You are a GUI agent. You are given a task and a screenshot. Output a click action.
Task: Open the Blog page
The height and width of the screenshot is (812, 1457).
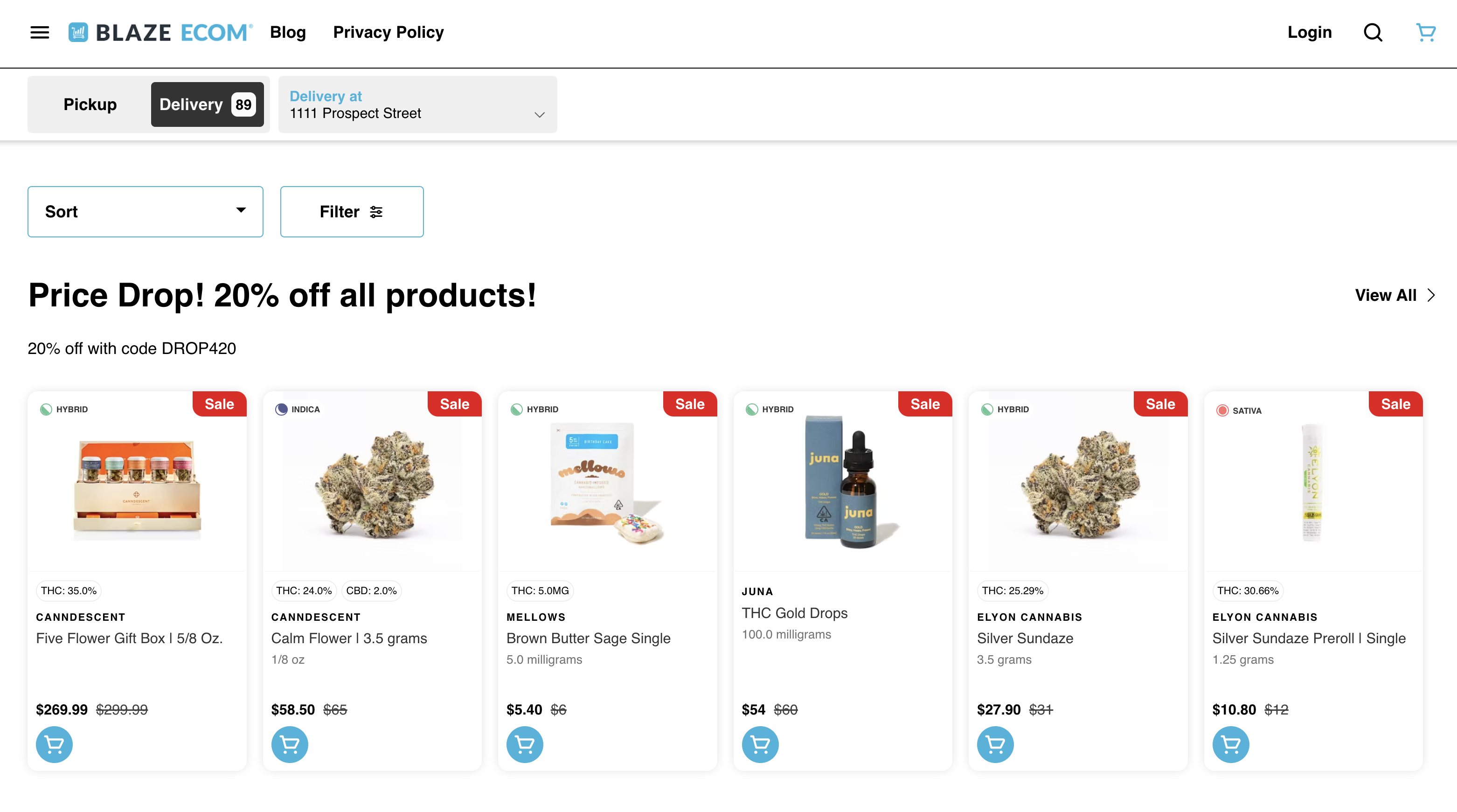[287, 32]
